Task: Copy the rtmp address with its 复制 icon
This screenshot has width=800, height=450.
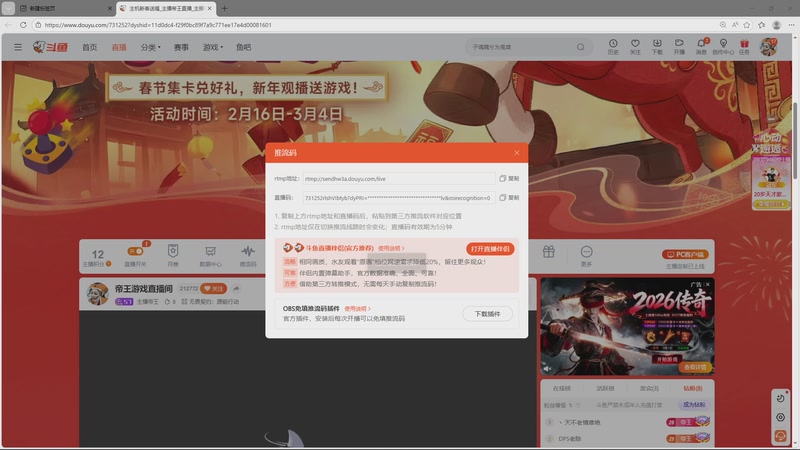Action: coord(509,179)
